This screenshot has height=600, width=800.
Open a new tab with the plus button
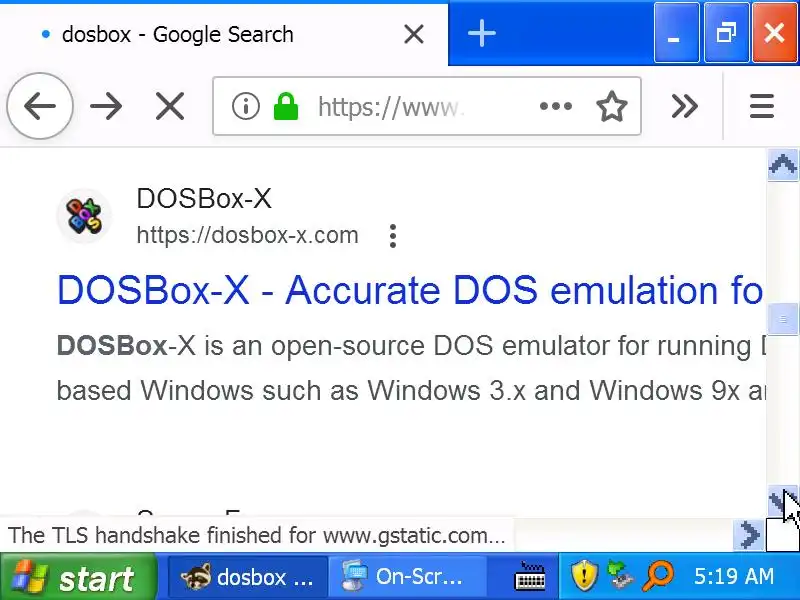(481, 34)
